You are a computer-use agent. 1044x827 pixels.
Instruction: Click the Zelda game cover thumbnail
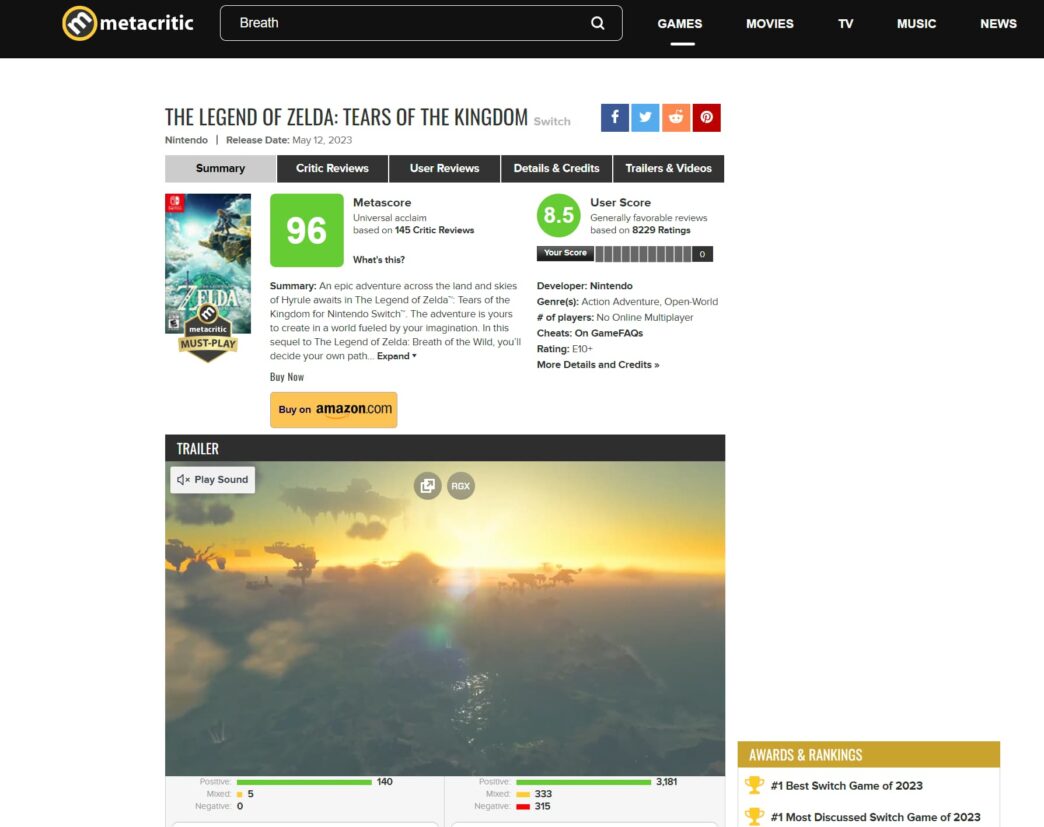point(208,264)
